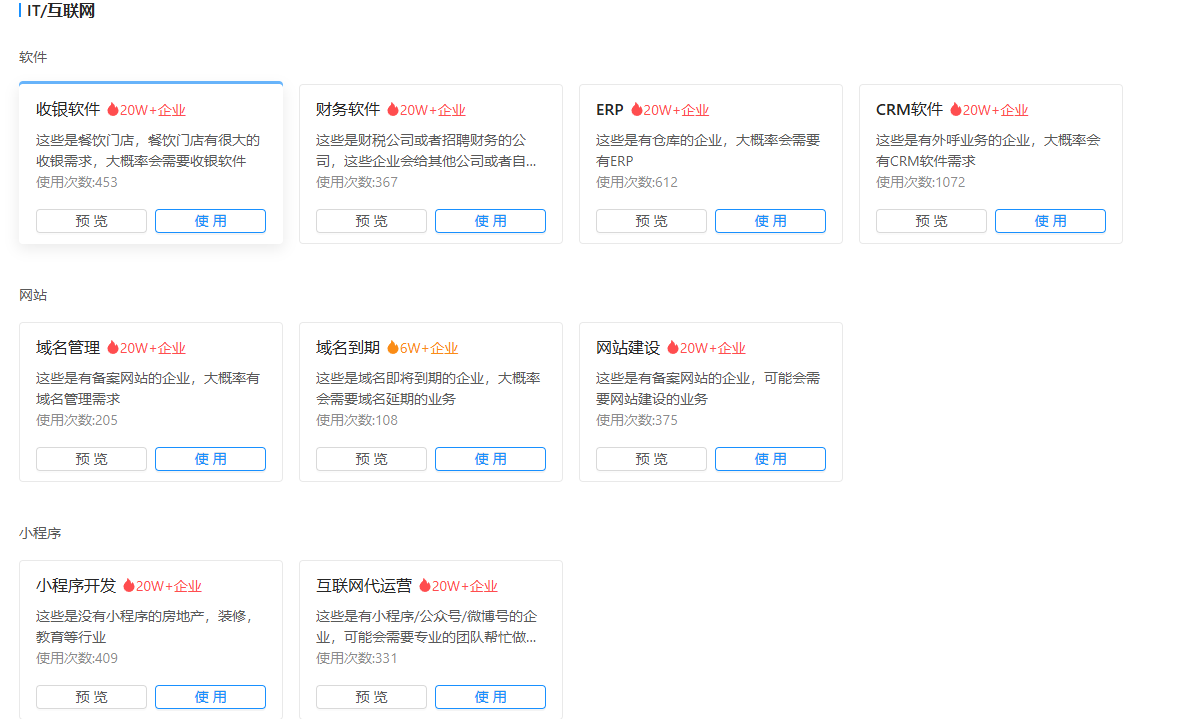The width and height of the screenshot is (1193, 719).
Task: Click the 使用次数:367 text
Action: pos(357,182)
